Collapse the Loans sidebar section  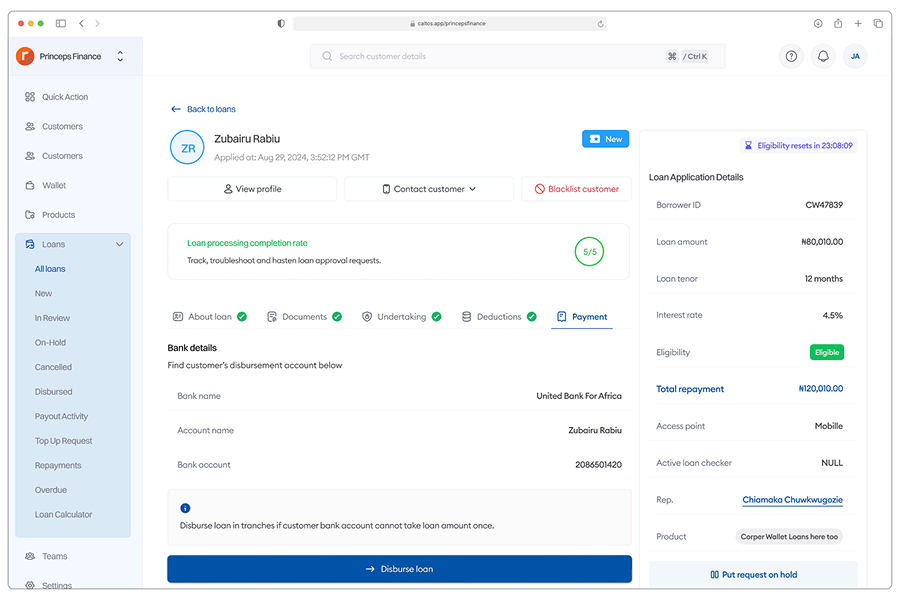[120, 244]
